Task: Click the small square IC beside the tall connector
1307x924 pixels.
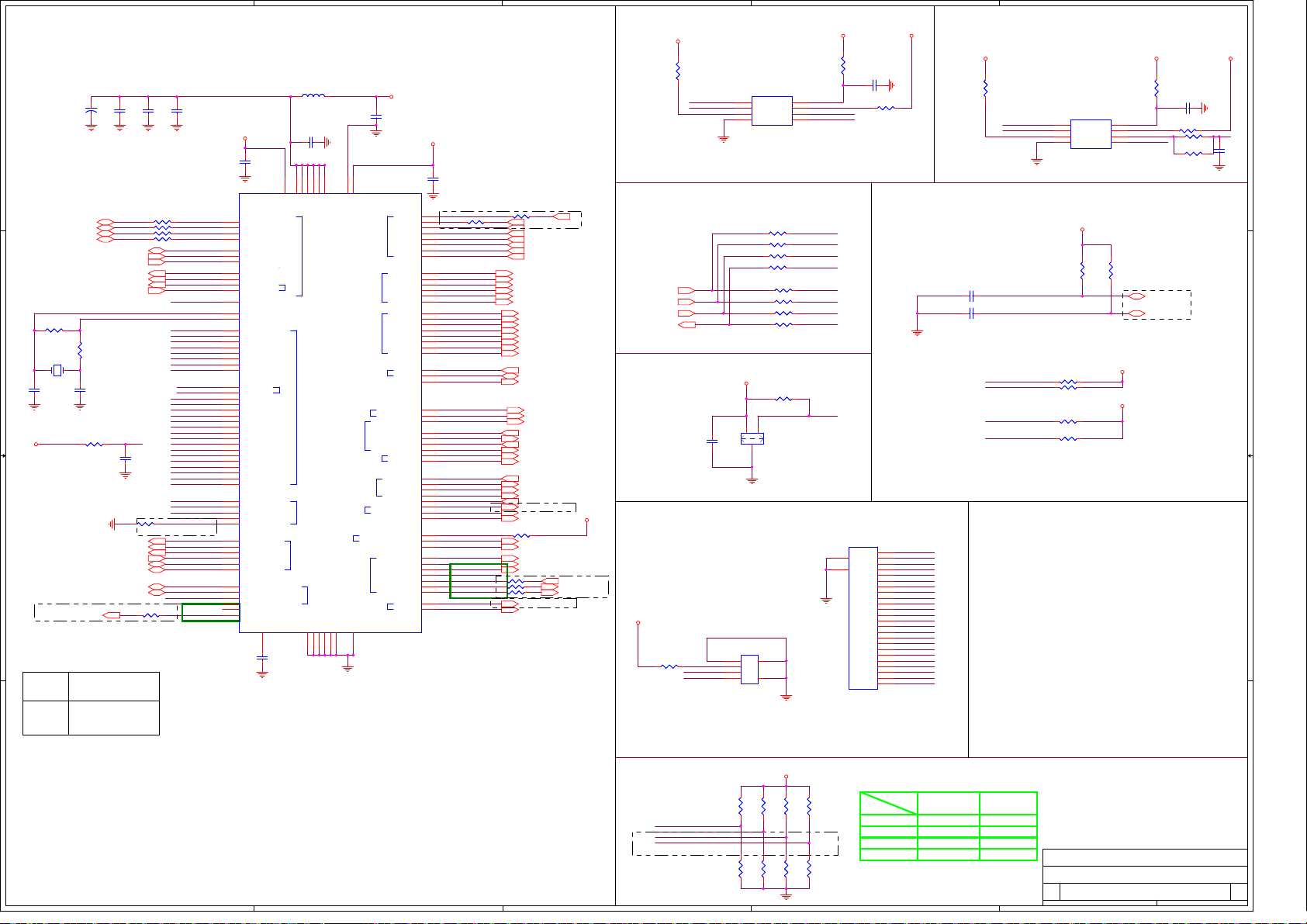Action: (x=749, y=670)
